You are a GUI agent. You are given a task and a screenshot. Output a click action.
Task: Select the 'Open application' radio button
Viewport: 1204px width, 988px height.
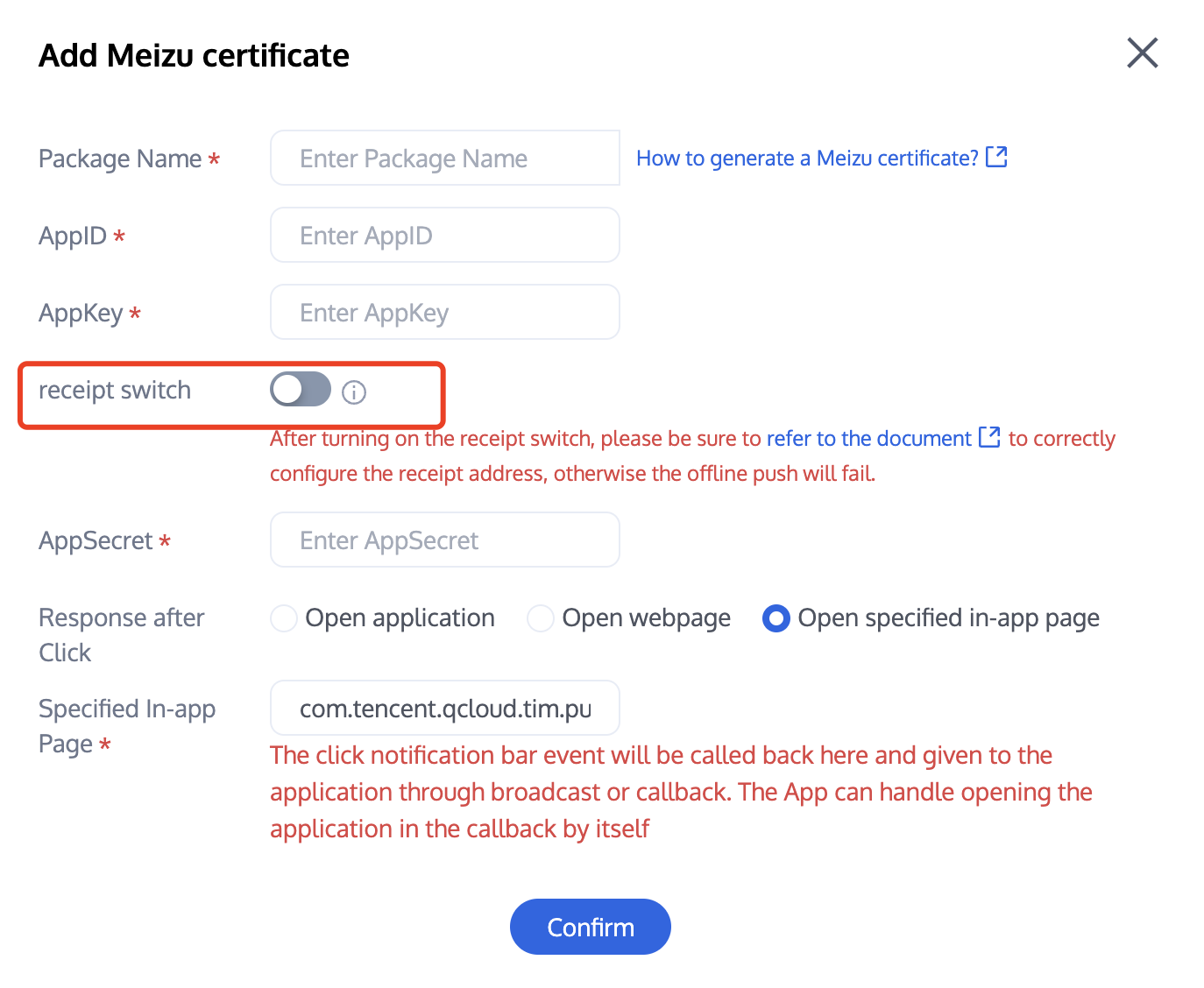[x=284, y=618]
